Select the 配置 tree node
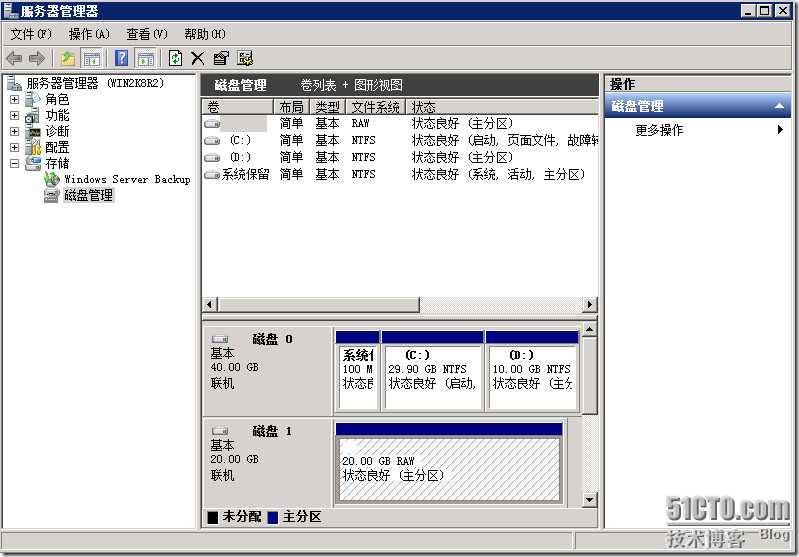The width and height of the screenshot is (799, 557). tap(57, 147)
